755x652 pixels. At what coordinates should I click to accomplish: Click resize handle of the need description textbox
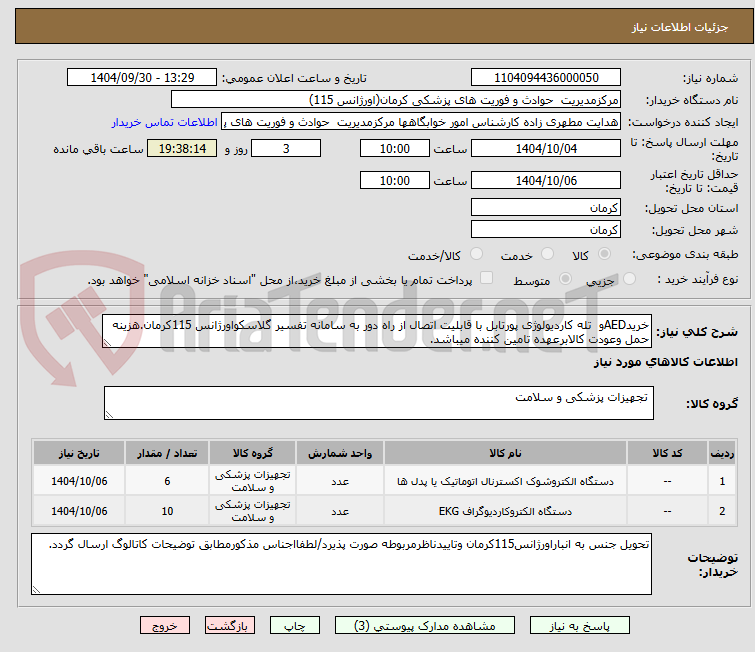107,342
